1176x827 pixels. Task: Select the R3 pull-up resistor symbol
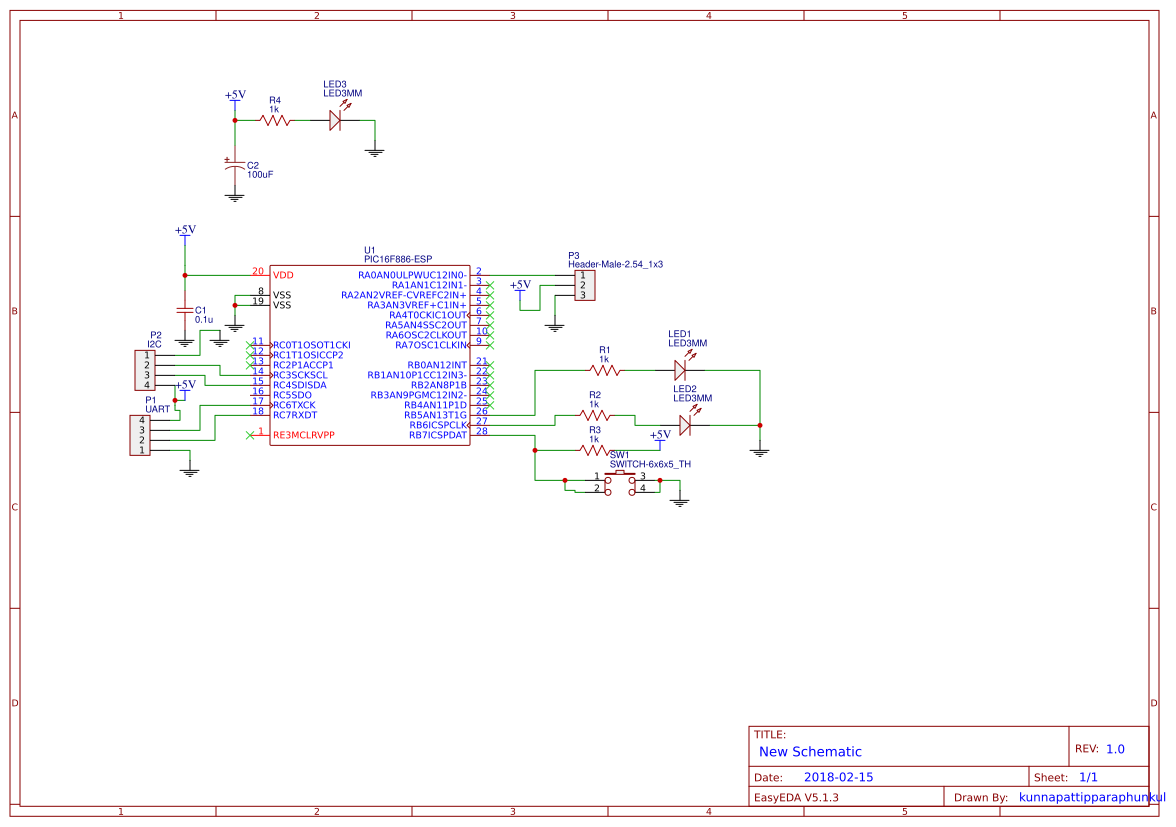tap(595, 450)
